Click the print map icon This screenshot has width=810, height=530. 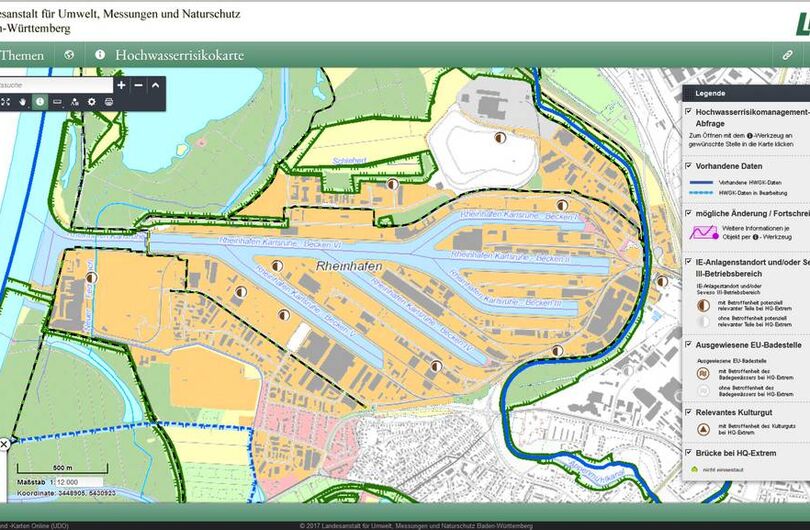pyautogui.click(x=109, y=102)
